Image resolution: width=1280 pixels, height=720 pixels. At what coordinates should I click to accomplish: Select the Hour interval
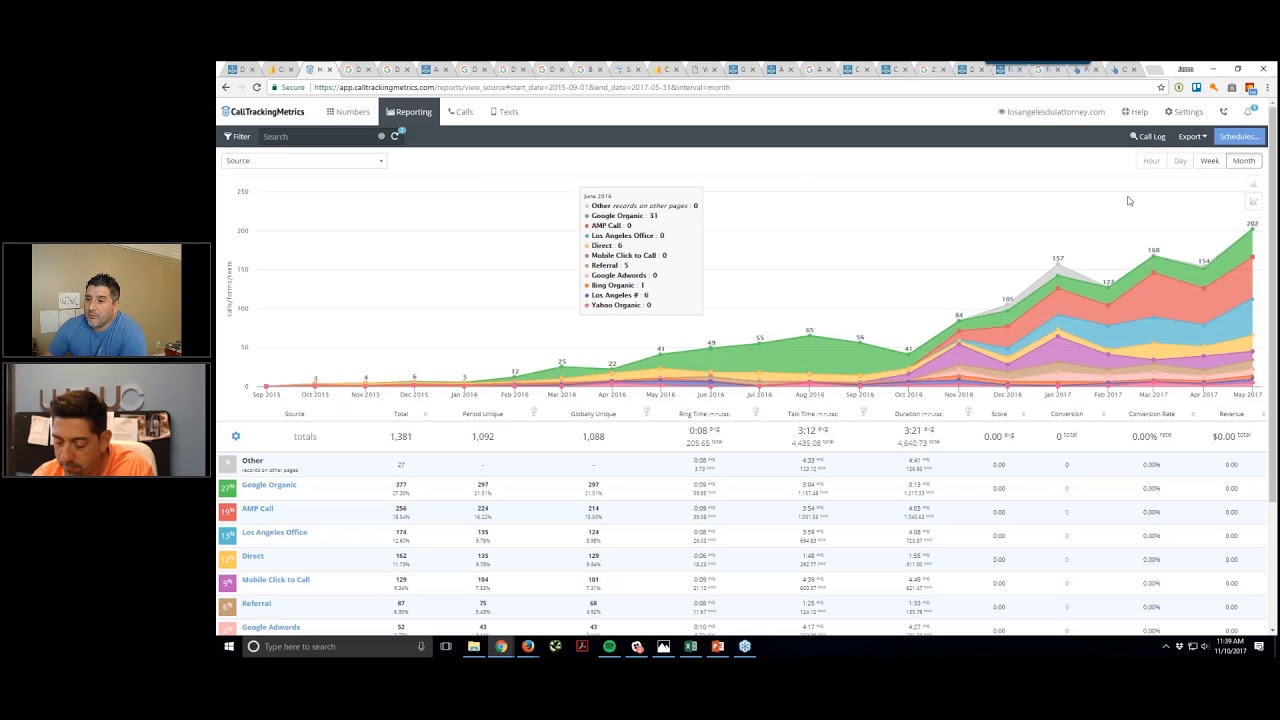click(1151, 161)
